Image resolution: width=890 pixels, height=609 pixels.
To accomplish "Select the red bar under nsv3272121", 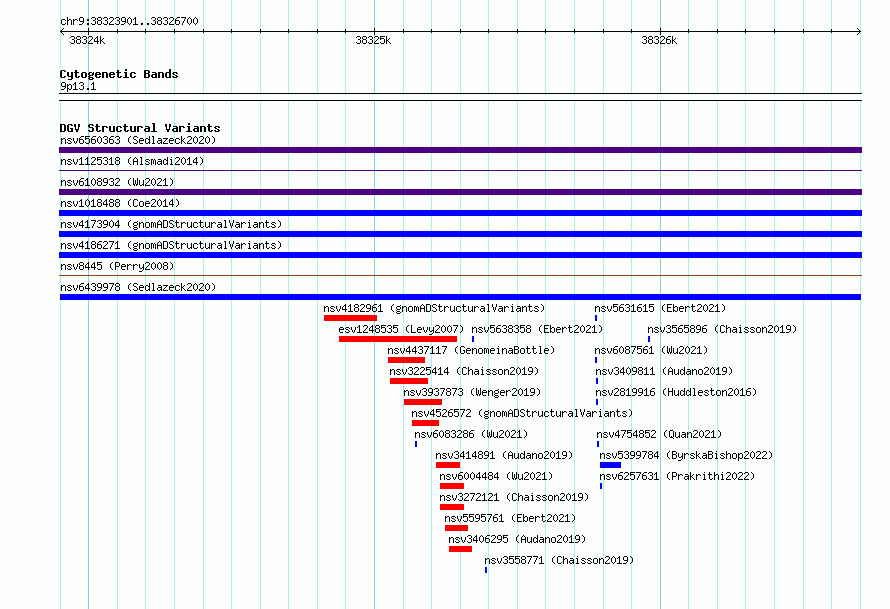I will 452,507.
